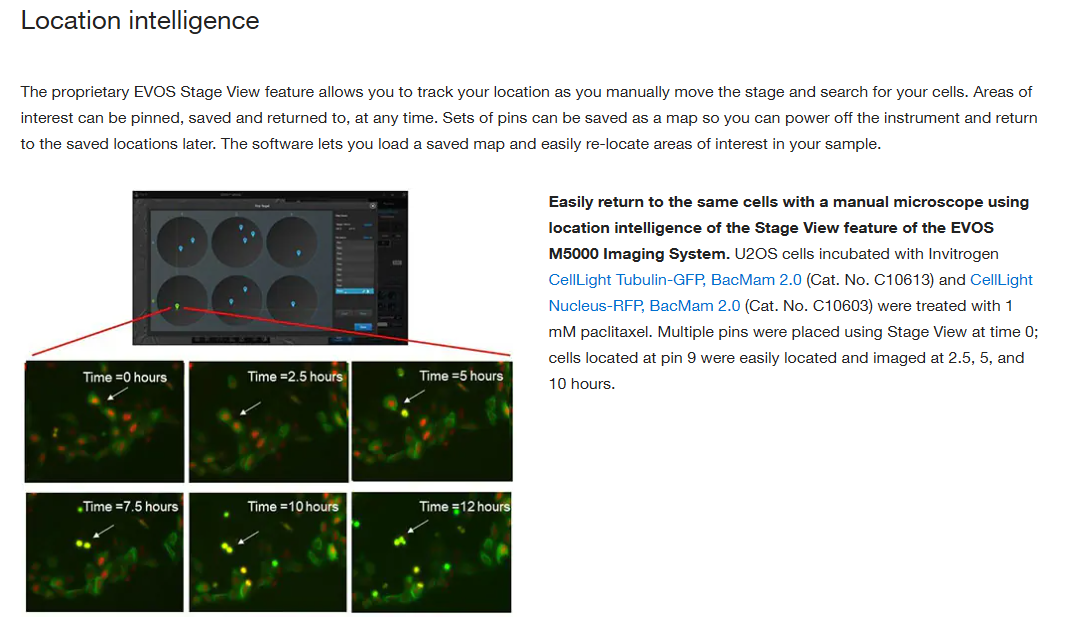Image resolution: width=1076 pixels, height=622 pixels.
Task: Click the text '(Cat. No. C10603)'
Action: tap(808, 306)
